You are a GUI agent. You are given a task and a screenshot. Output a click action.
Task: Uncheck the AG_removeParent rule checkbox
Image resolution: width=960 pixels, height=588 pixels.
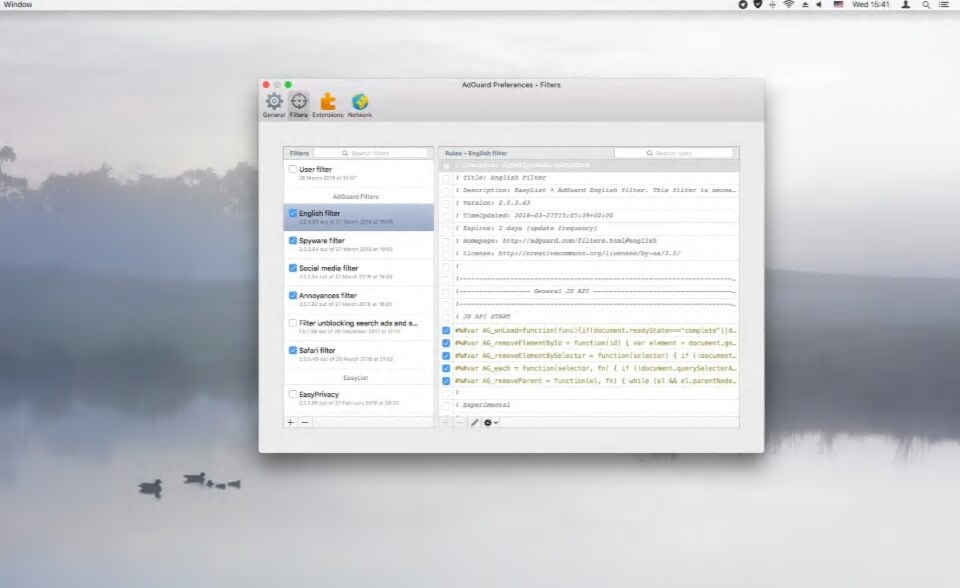(446, 381)
